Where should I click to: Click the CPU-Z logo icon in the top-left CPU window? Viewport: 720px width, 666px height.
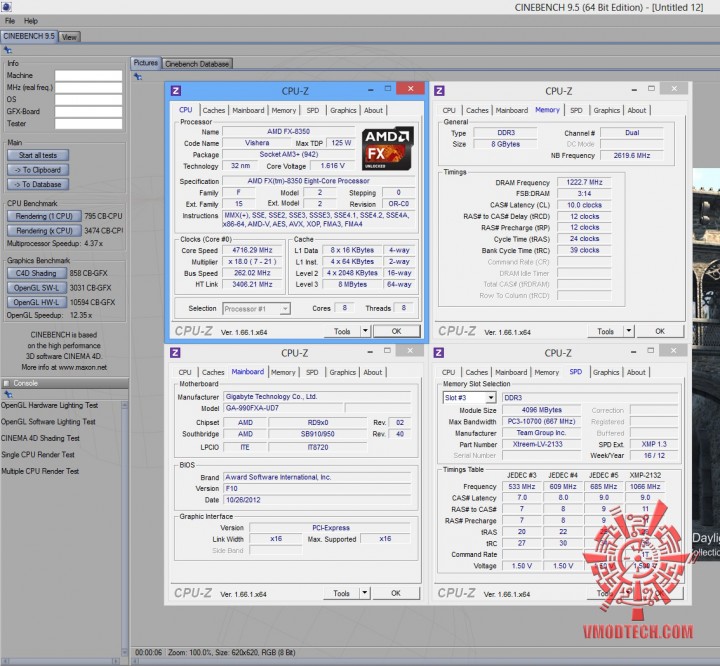[x=176, y=90]
